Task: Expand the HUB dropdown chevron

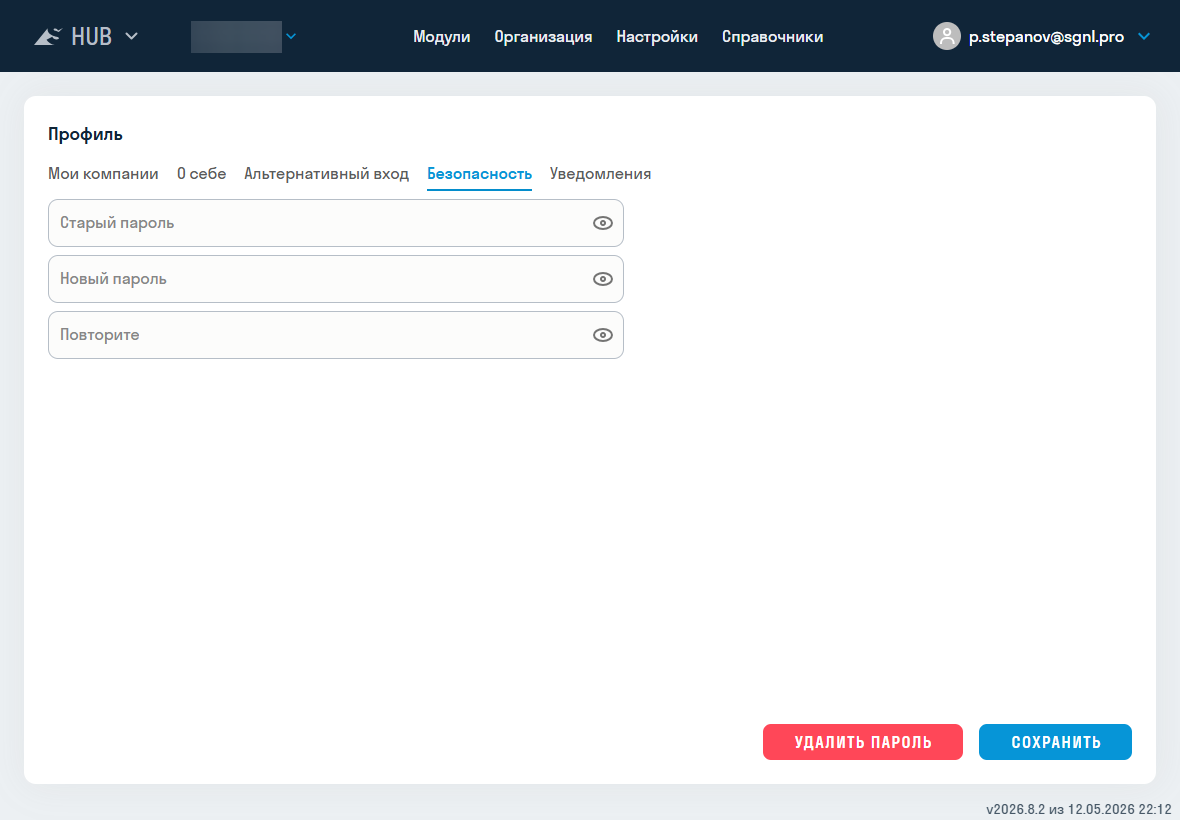Action: (131, 36)
